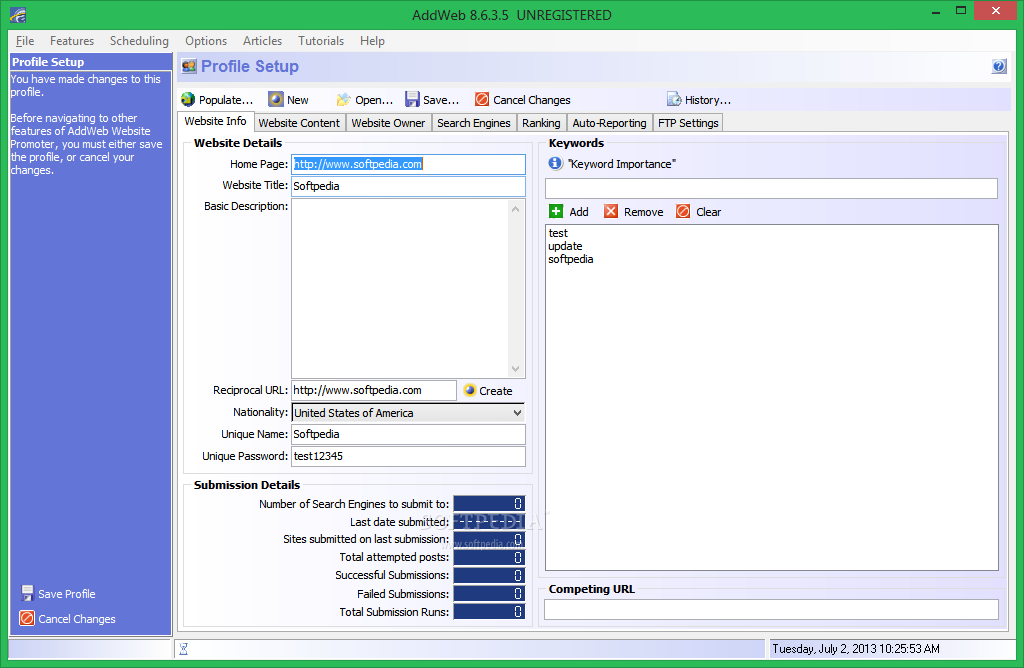Screen dimensions: 1024x668
Task: Click the Save Profile sidebar link
Action: point(67,594)
